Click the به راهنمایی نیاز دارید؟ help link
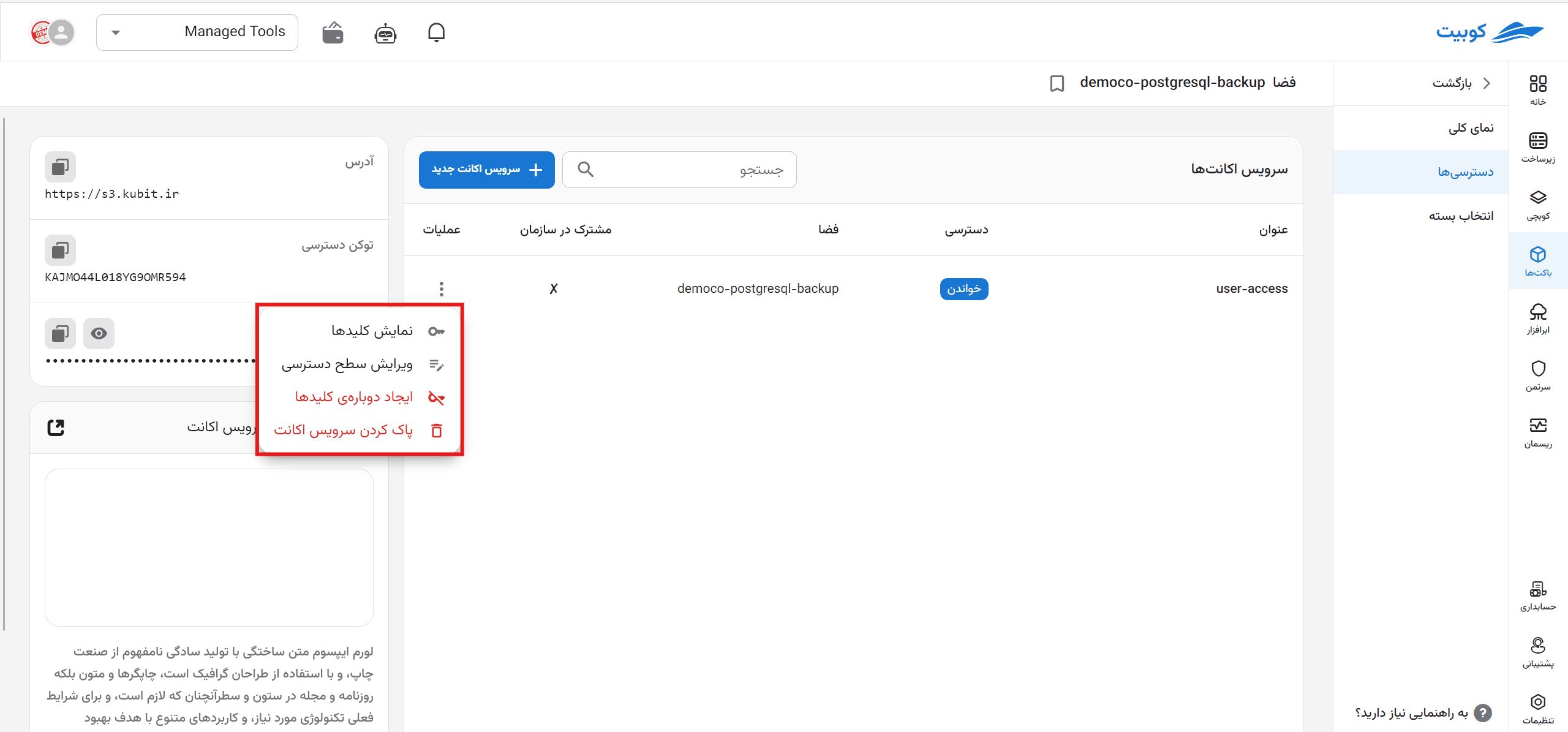 1423,713
